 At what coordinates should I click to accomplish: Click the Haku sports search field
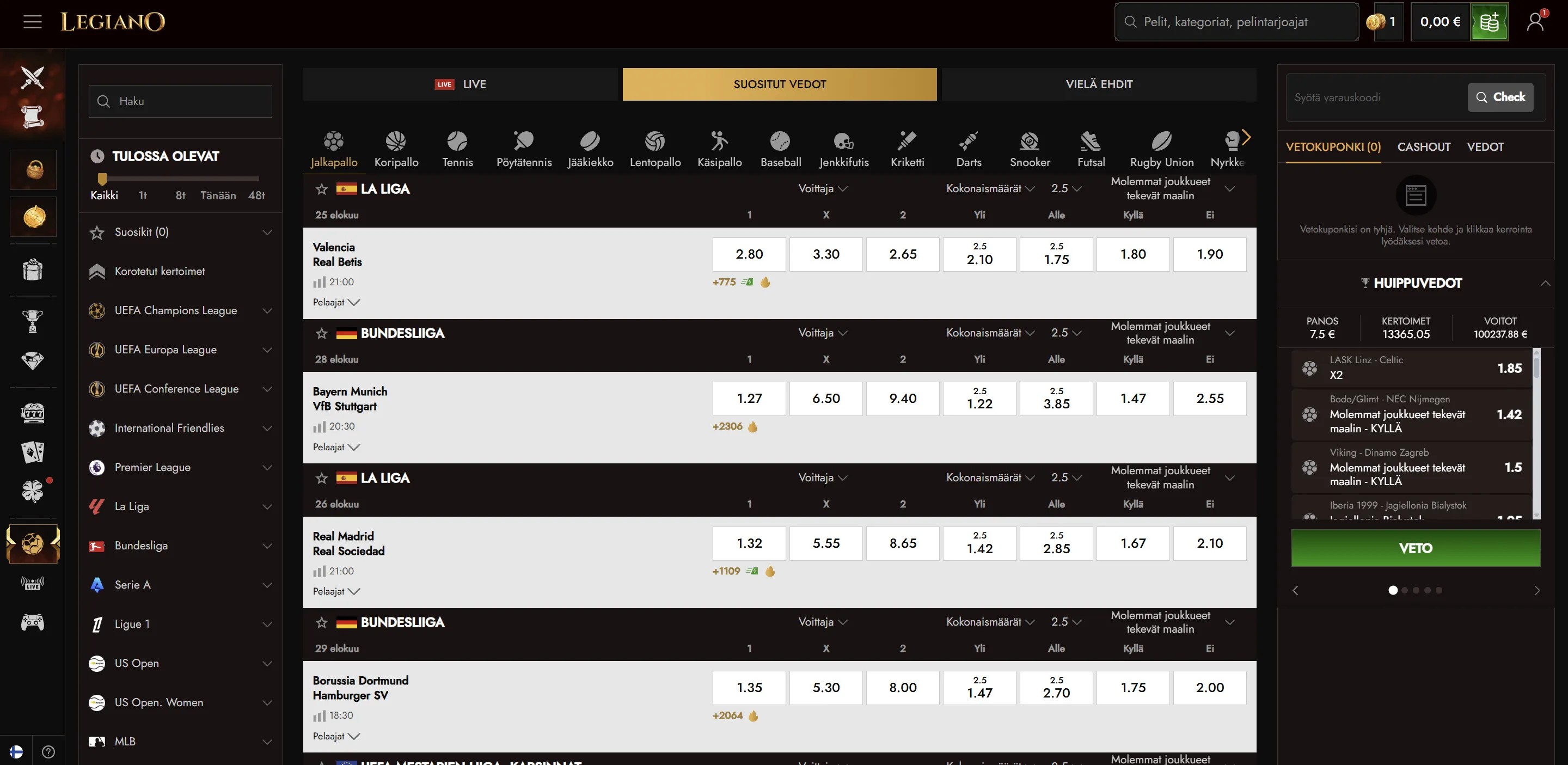pos(180,101)
